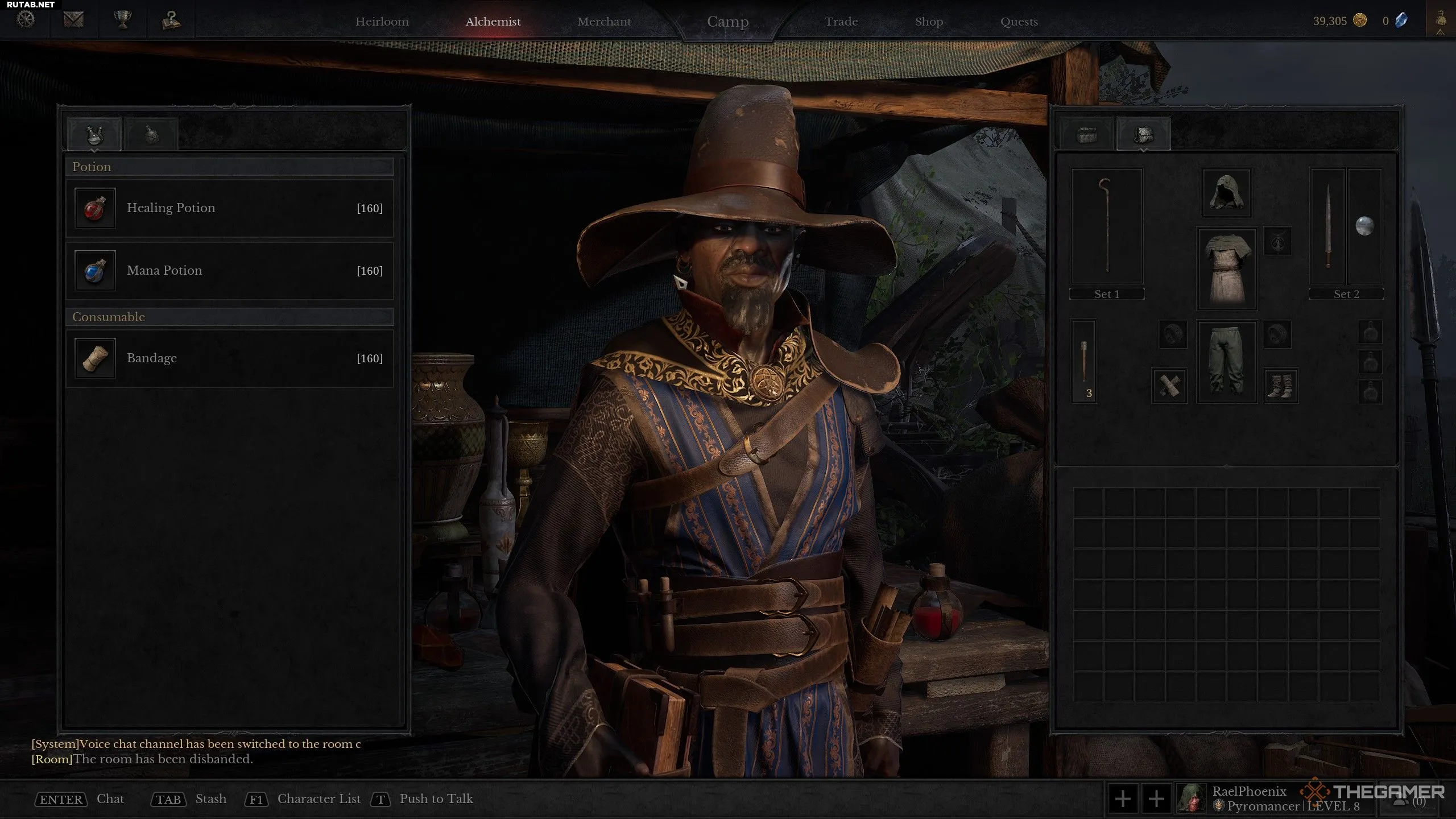Open the help book icon
Viewport: 1456px width, 819px height.
coord(171,19)
